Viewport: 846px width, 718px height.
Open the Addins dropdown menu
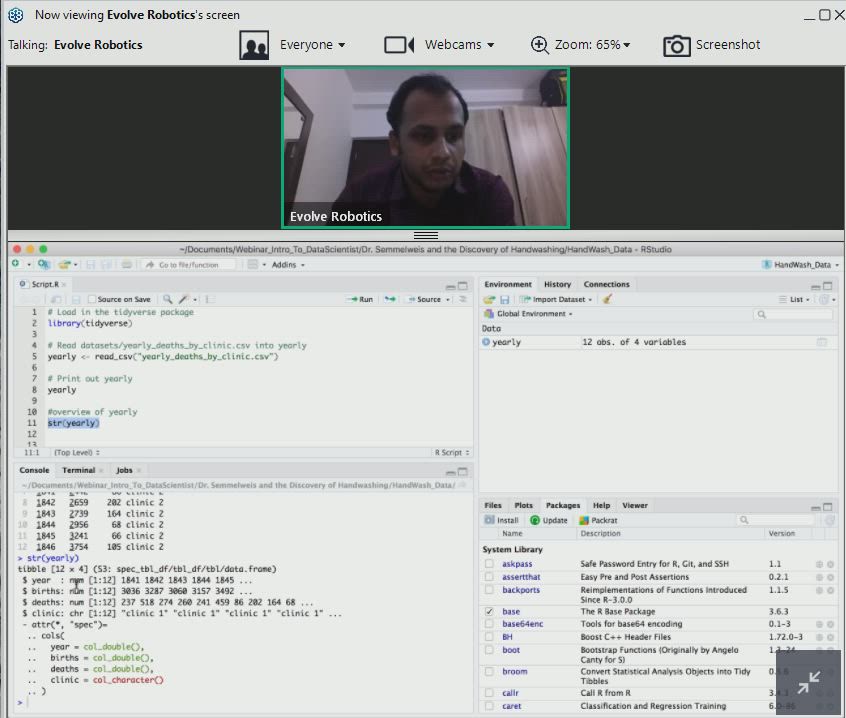288,264
